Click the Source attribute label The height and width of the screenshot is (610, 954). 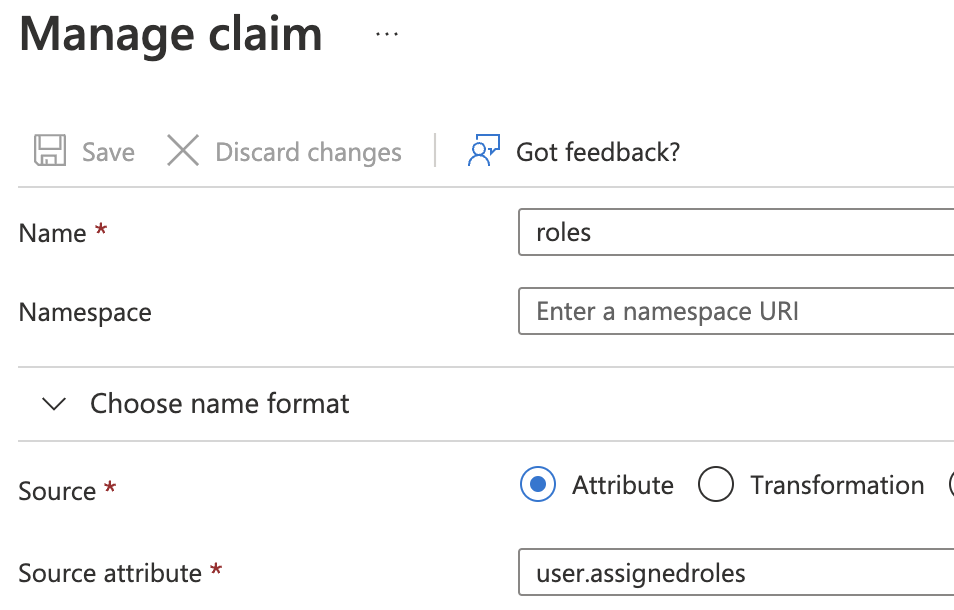tap(110, 574)
